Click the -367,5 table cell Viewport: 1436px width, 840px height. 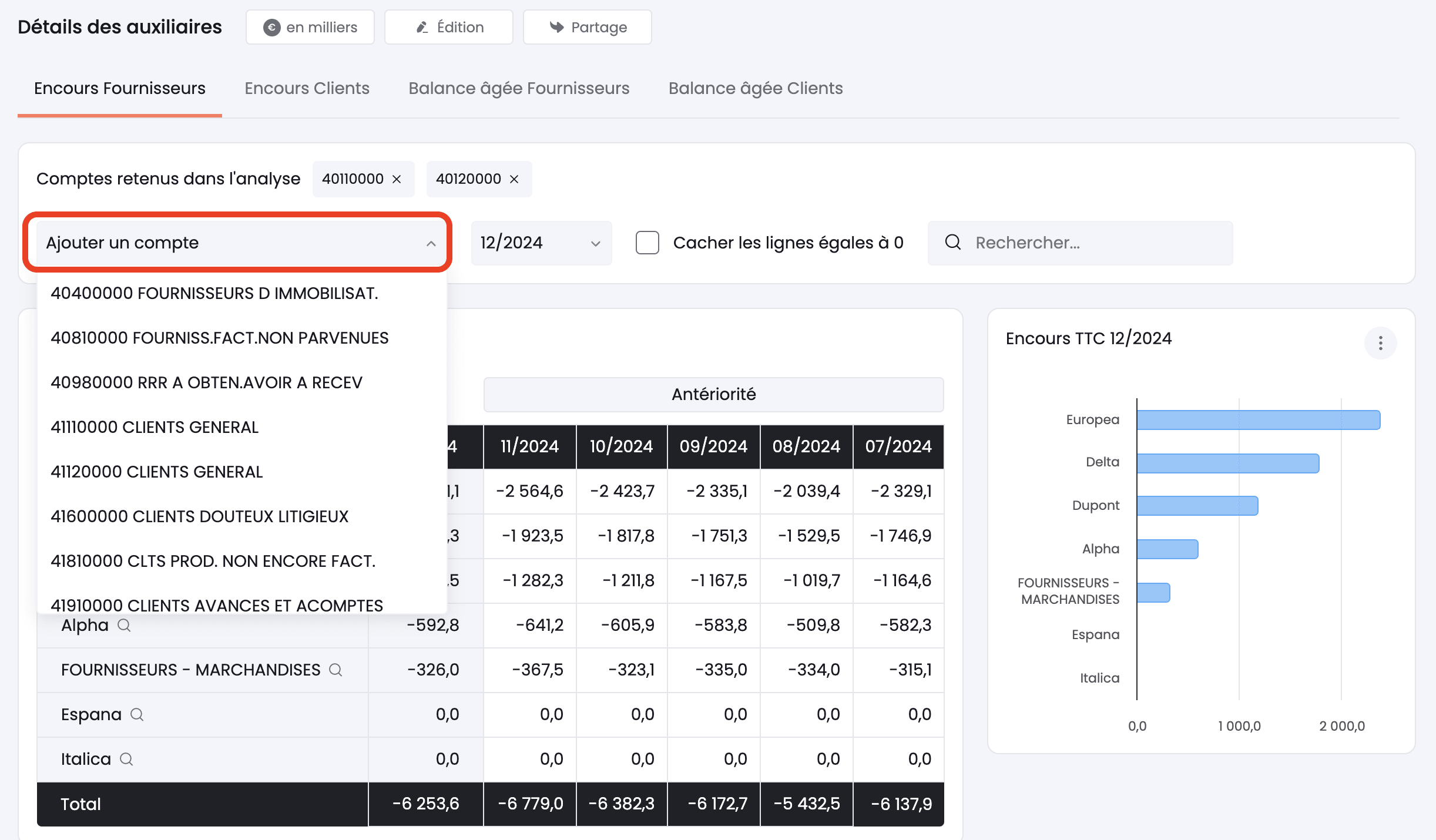(529, 670)
